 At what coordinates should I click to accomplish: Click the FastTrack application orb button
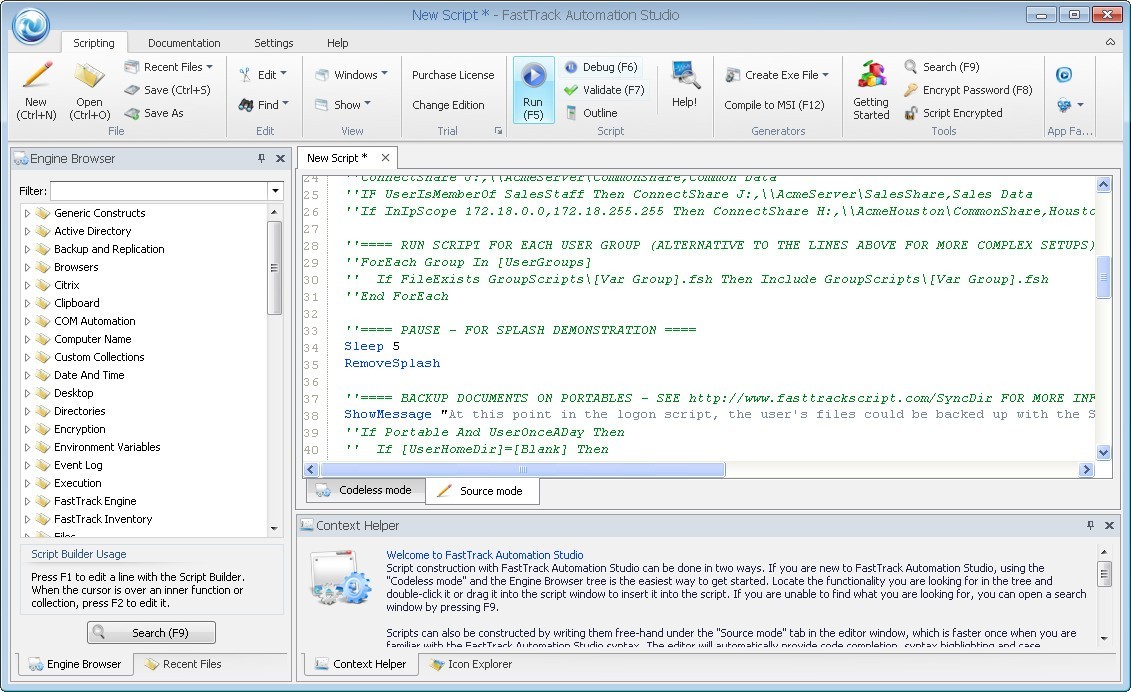pyautogui.click(x=31, y=25)
